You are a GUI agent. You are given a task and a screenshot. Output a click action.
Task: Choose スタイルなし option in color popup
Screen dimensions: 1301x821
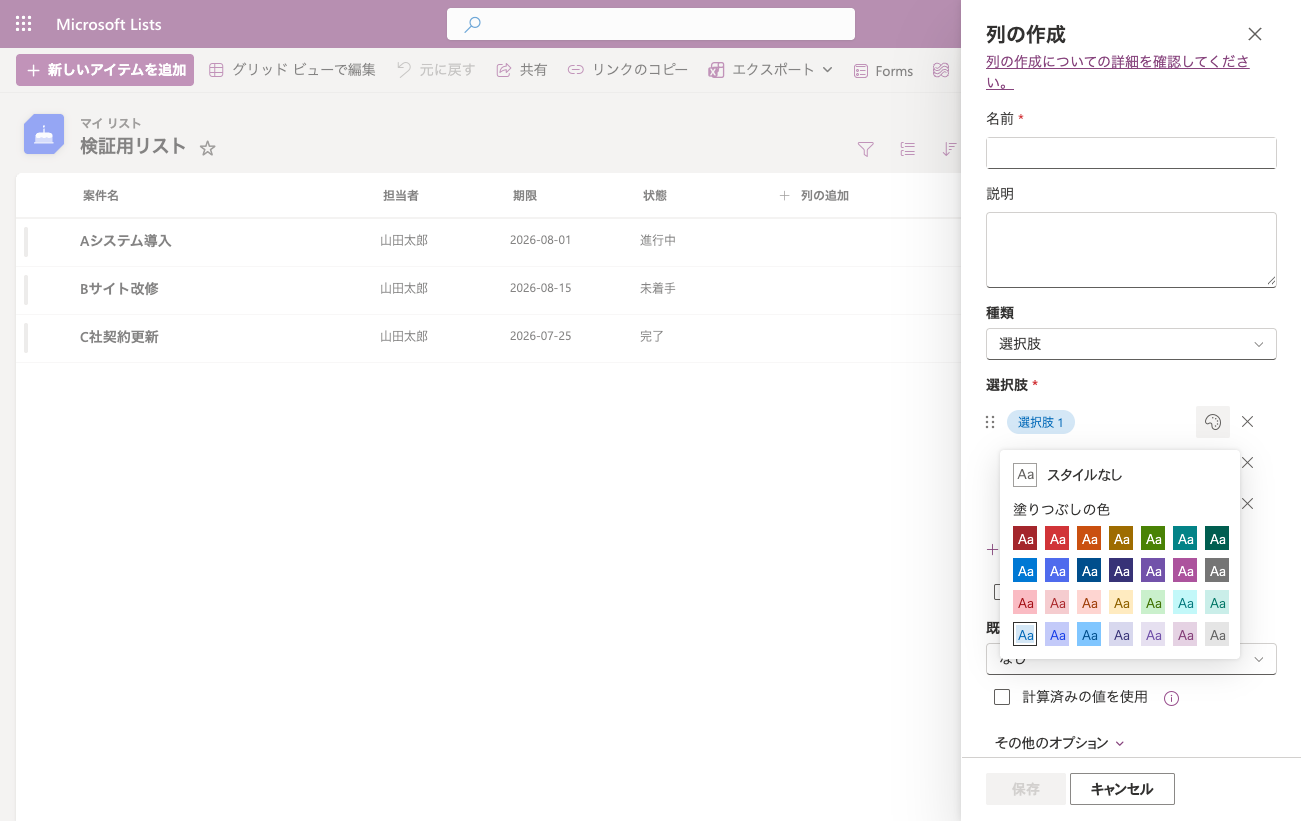[x=1119, y=475]
